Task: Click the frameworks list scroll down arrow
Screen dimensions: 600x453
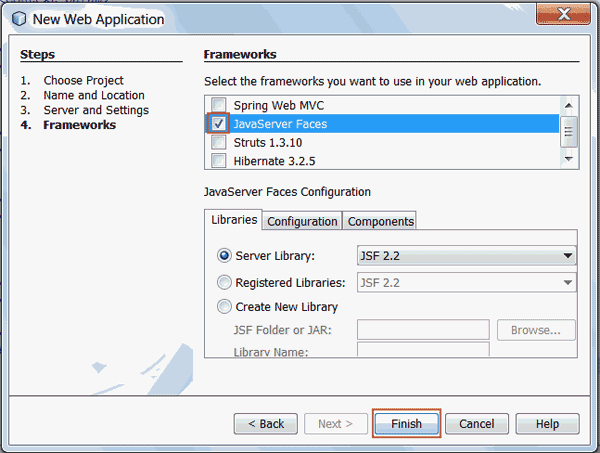Action: click(x=569, y=159)
